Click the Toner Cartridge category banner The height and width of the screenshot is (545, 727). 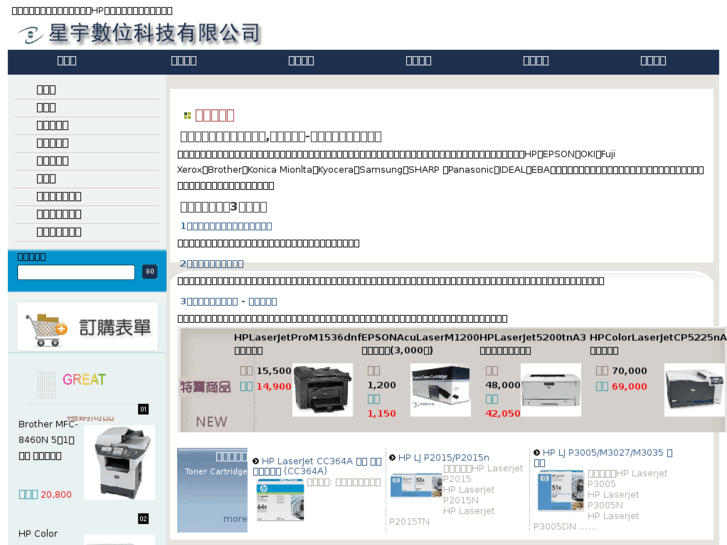(212, 490)
